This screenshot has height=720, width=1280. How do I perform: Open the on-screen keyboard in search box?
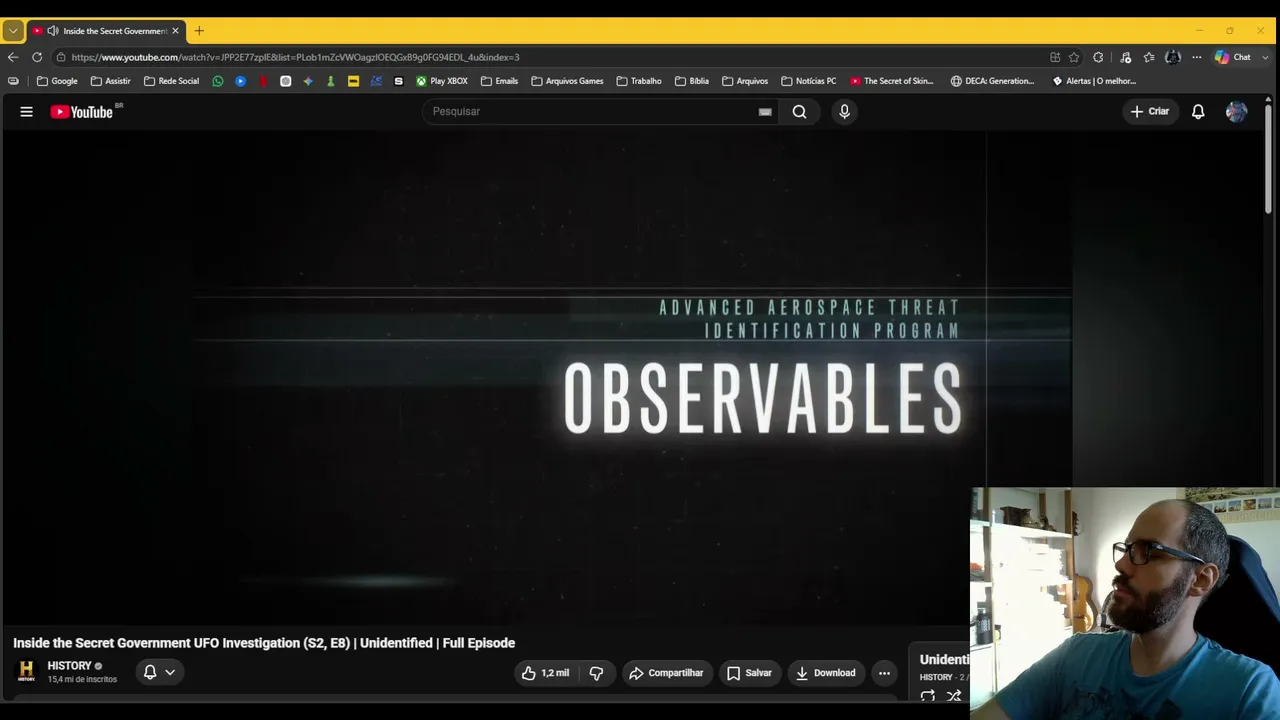coord(765,112)
